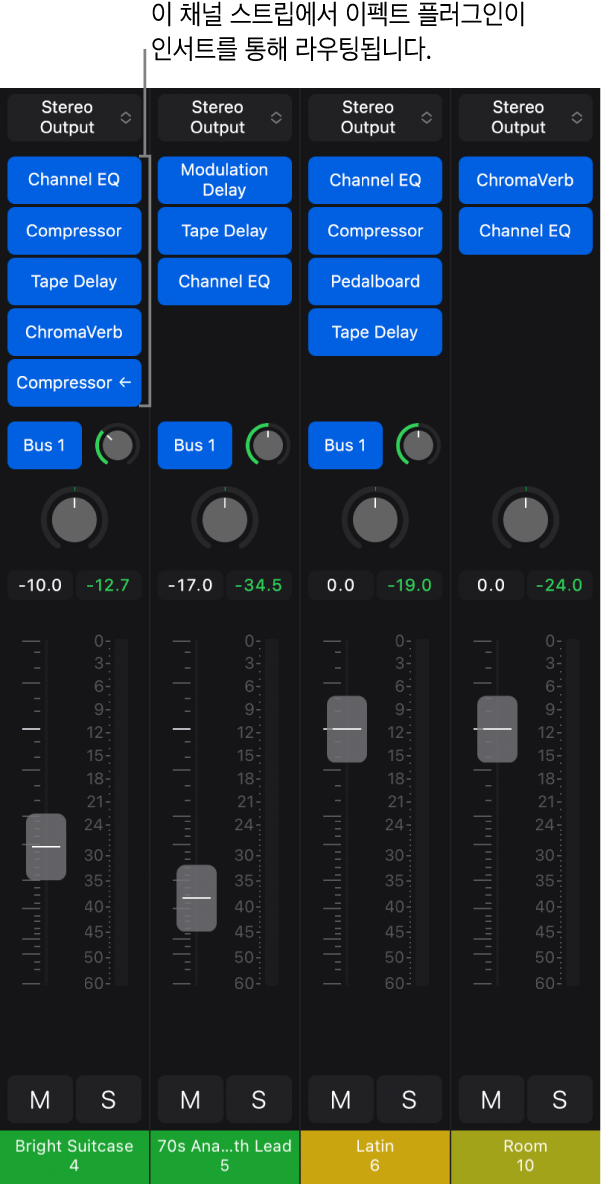Viewport: 601px width, 1186px height.
Task: Click volume fader handle on Room strip
Action: click(x=497, y=728)
